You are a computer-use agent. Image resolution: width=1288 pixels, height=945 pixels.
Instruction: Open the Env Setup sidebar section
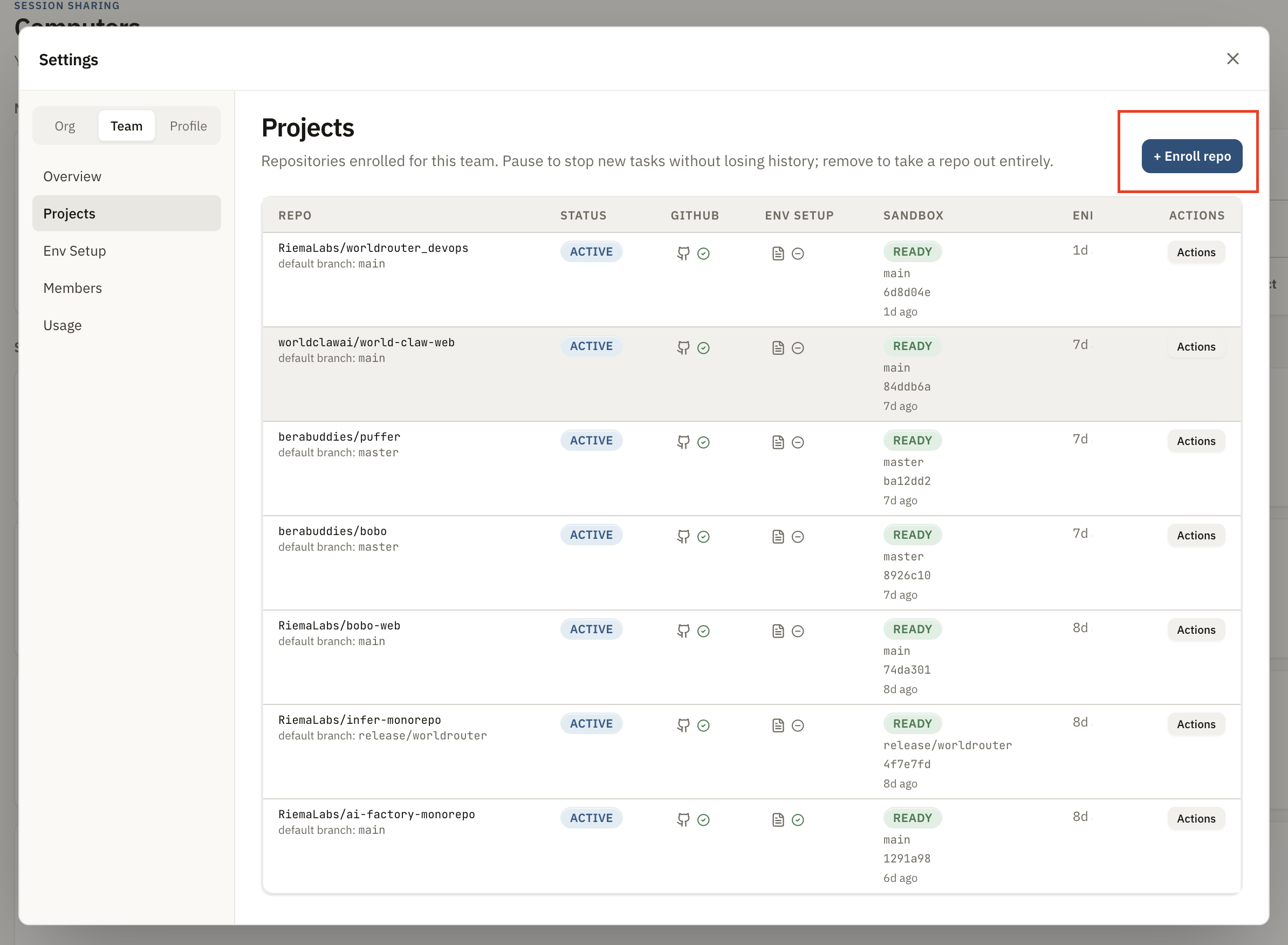(x=126, y=251)
